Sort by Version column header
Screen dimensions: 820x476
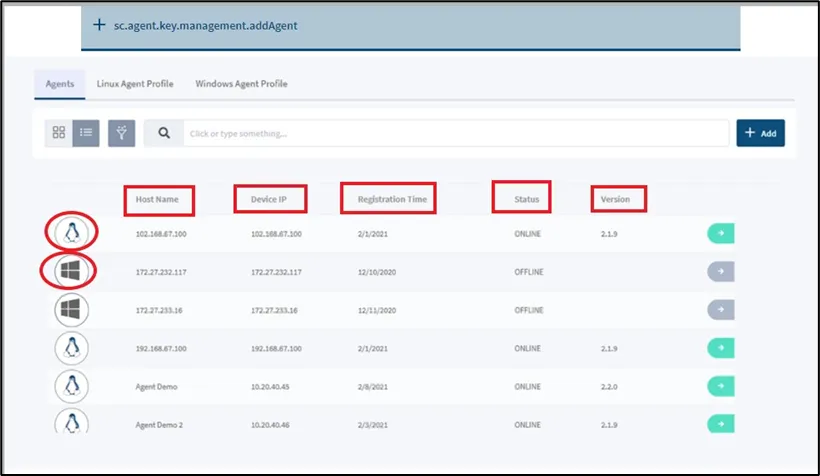[x=615, y=199]
